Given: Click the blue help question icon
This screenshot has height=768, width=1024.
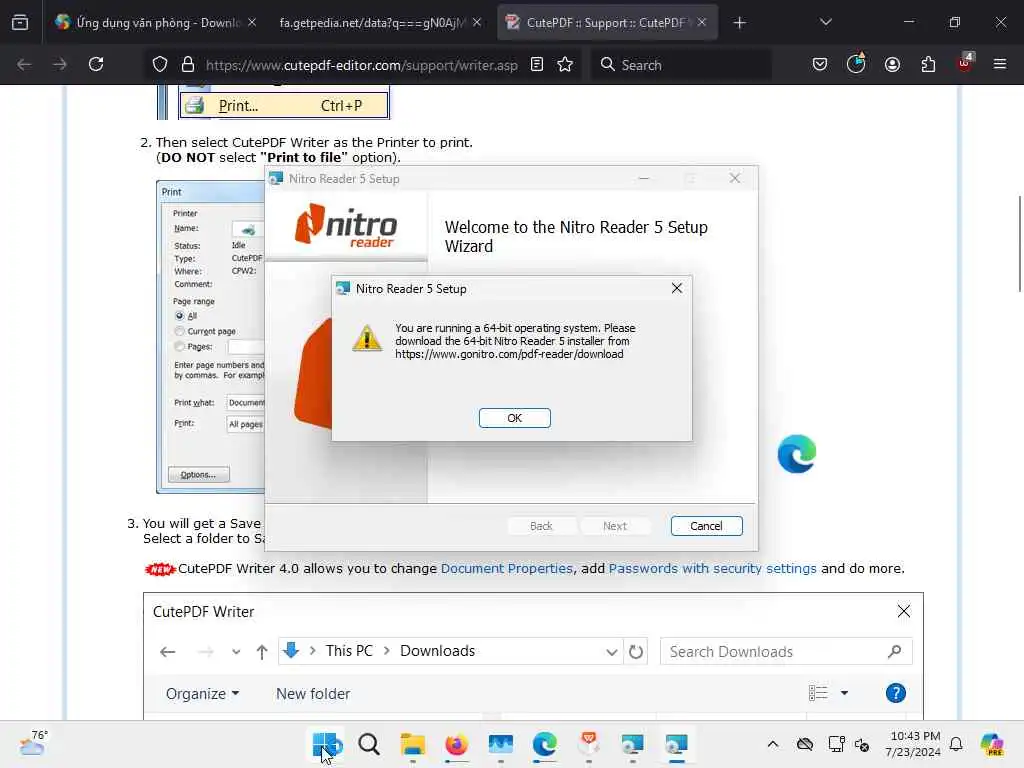Looking at the screenshot, I should [895, 693].
